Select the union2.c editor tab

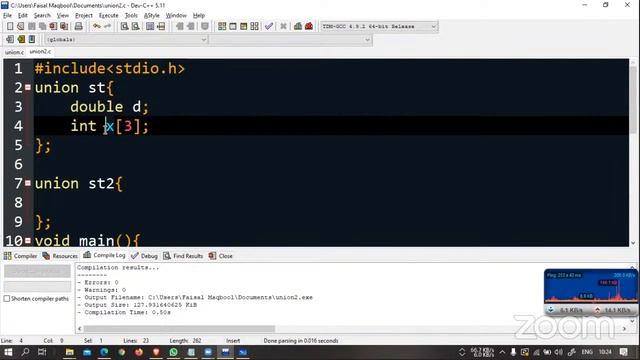click(x=40, y=51)
